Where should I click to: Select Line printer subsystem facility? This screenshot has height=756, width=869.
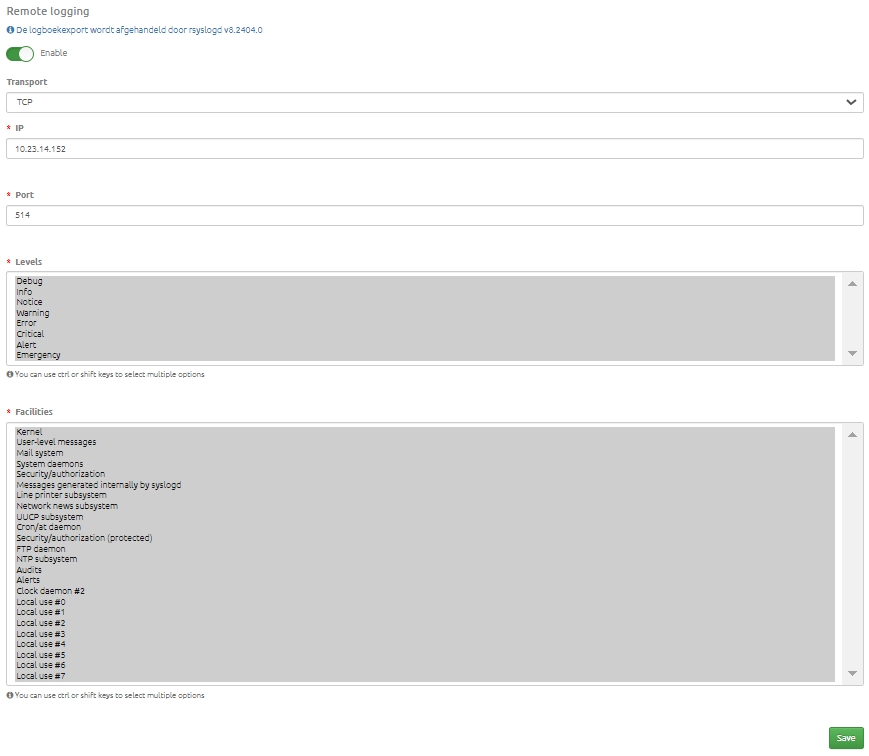coord(425,495)
